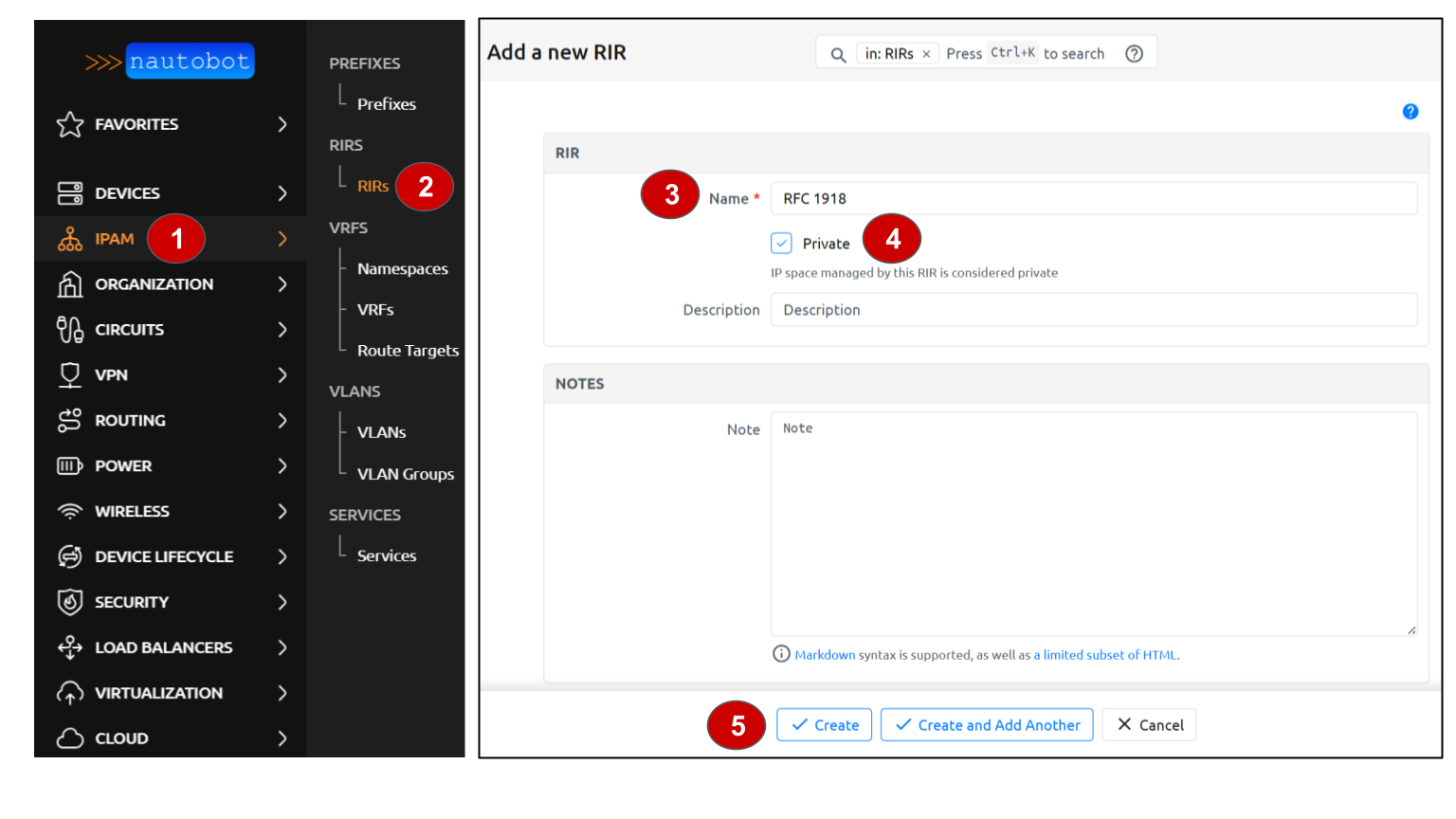Click the Description input field
This screenshot has width=1456, height=819.
[x=1093, y=310]
